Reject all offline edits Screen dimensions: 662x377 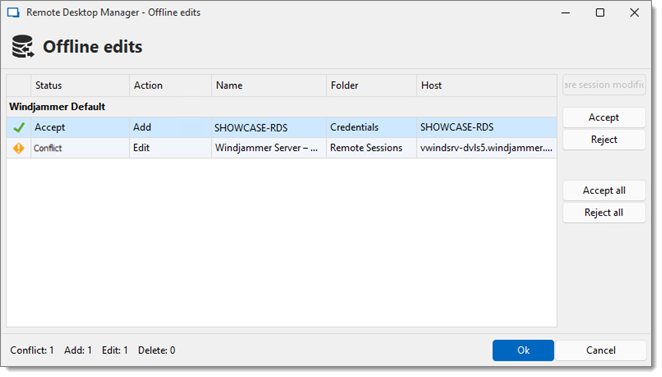(x=604, y=212)
